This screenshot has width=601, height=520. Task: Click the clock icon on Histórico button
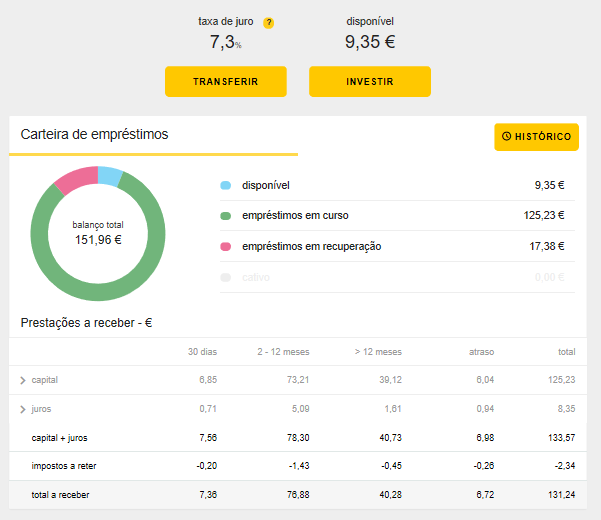click(x=506, y=137)
